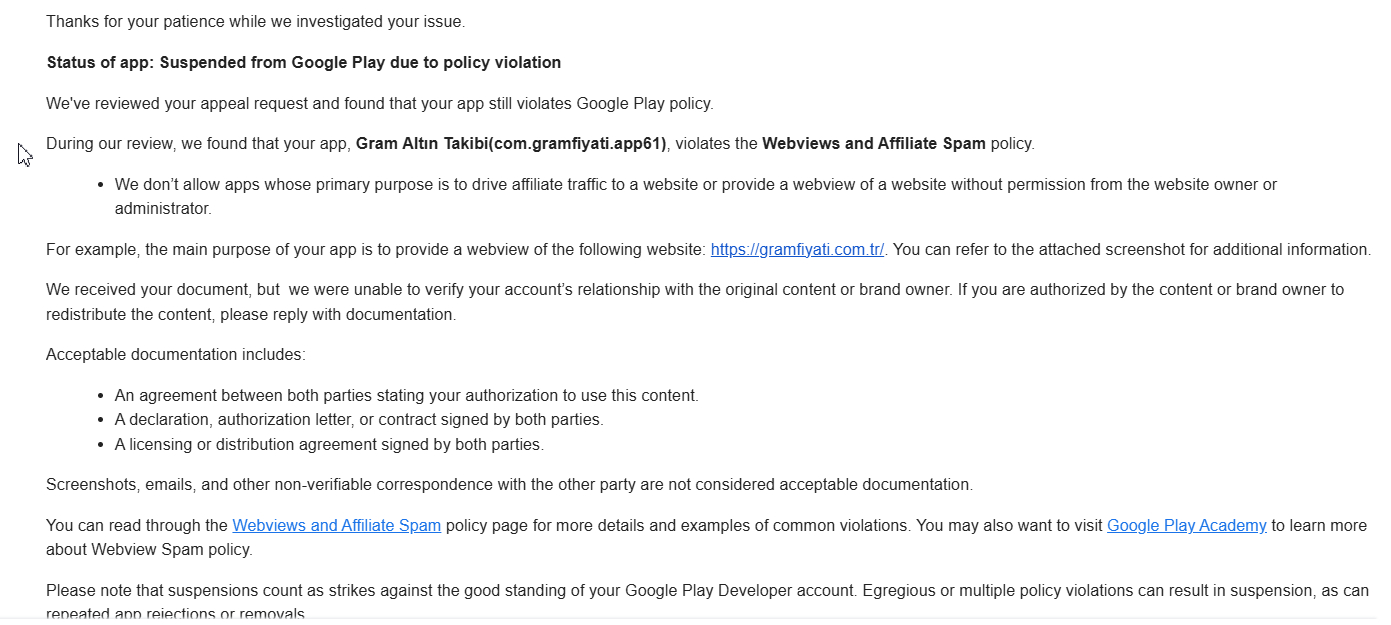
Task: Click 'Screenshots, emails, and other non-verifiable' sentence
Action: [x=509, y=485]
